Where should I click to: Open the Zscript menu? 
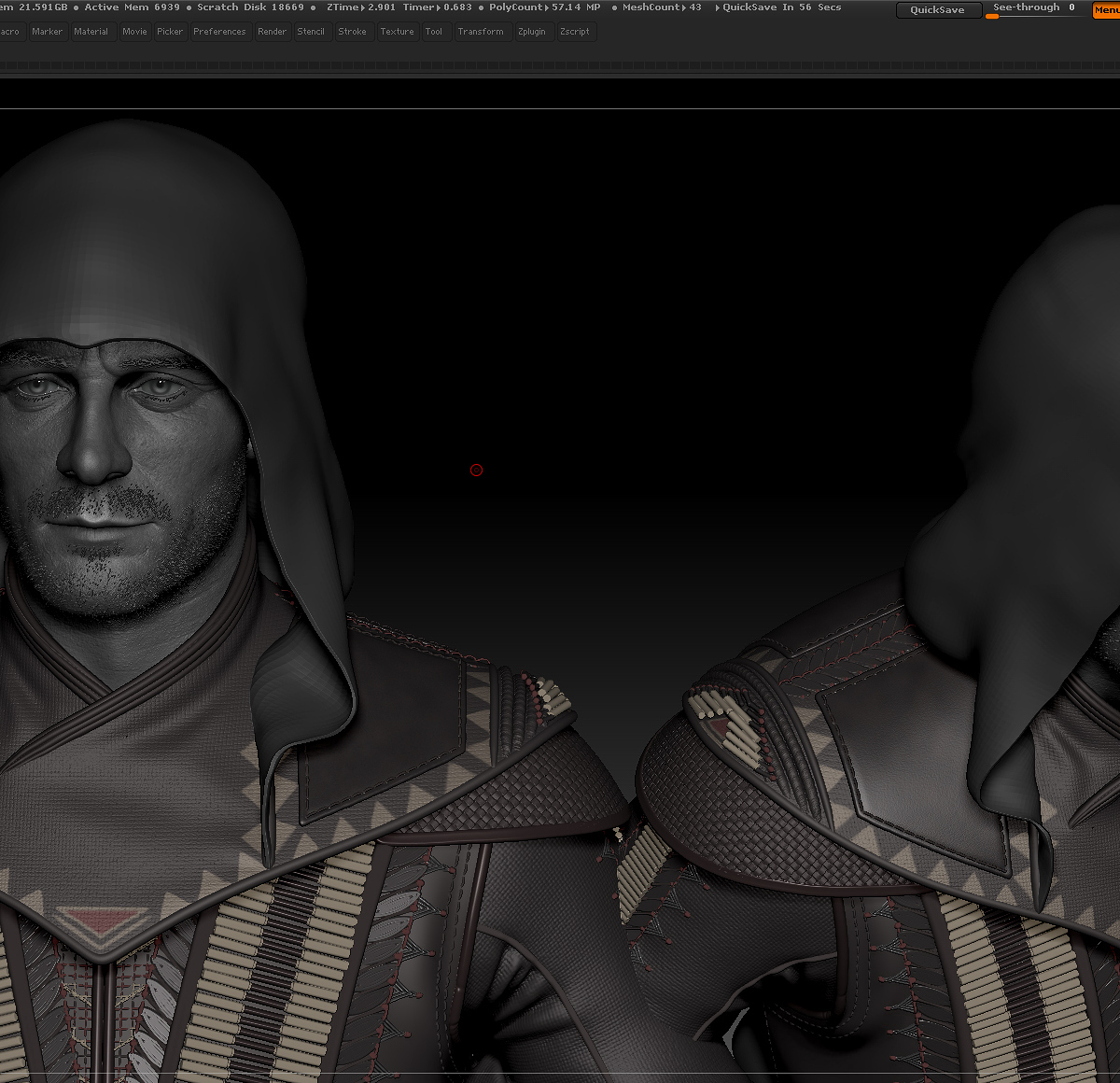click(575, 32)
